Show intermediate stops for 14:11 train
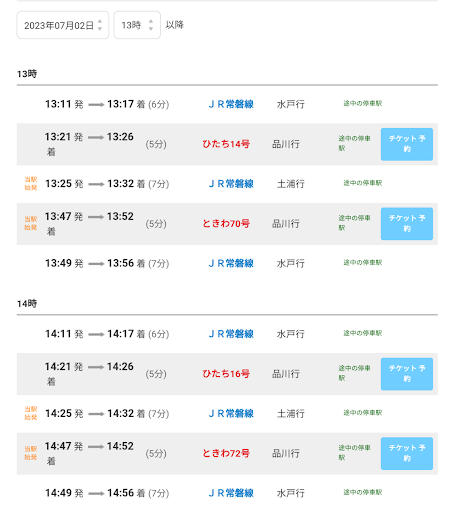Viewport: 461px width, 512px height. click(363, 333)
